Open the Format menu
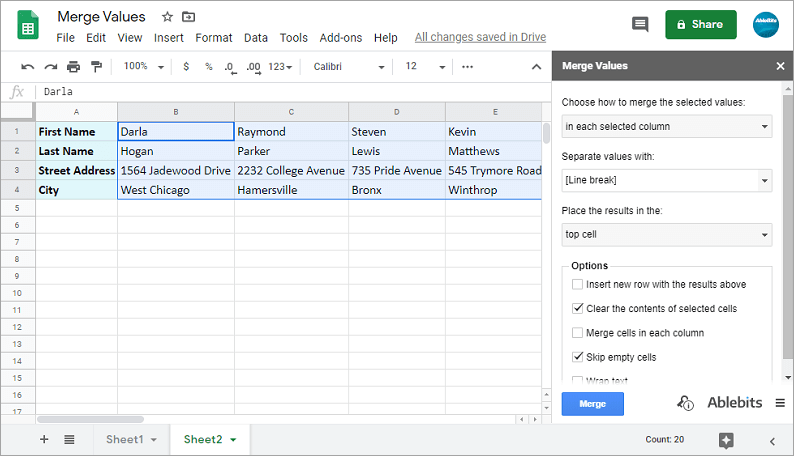794x456 pixels. coord(214,38)
